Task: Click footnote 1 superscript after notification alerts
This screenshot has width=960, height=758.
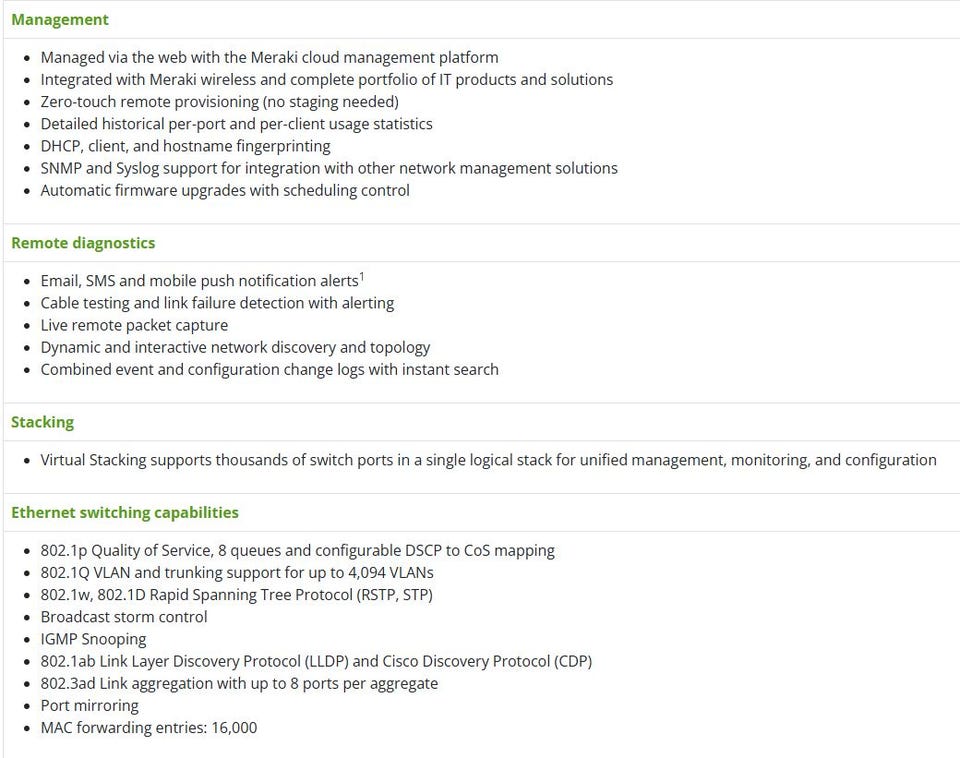Action: [x=361, y=277]
